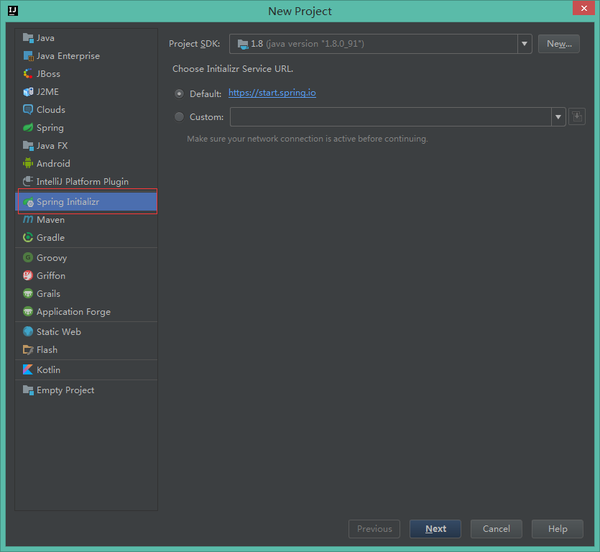Click the Kotlin K icon

pyautogui.click(x=28, y=370)
